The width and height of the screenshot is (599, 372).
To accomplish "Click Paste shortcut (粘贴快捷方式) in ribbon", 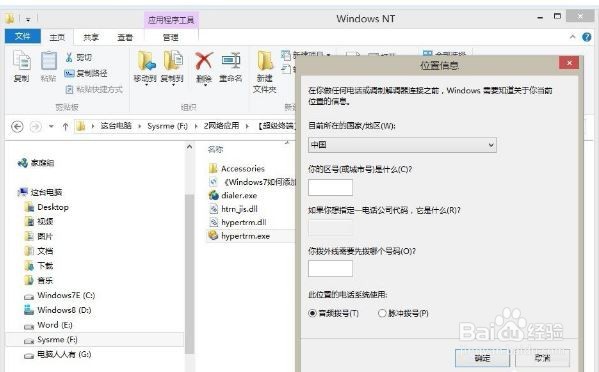I will tap(94, 89).
